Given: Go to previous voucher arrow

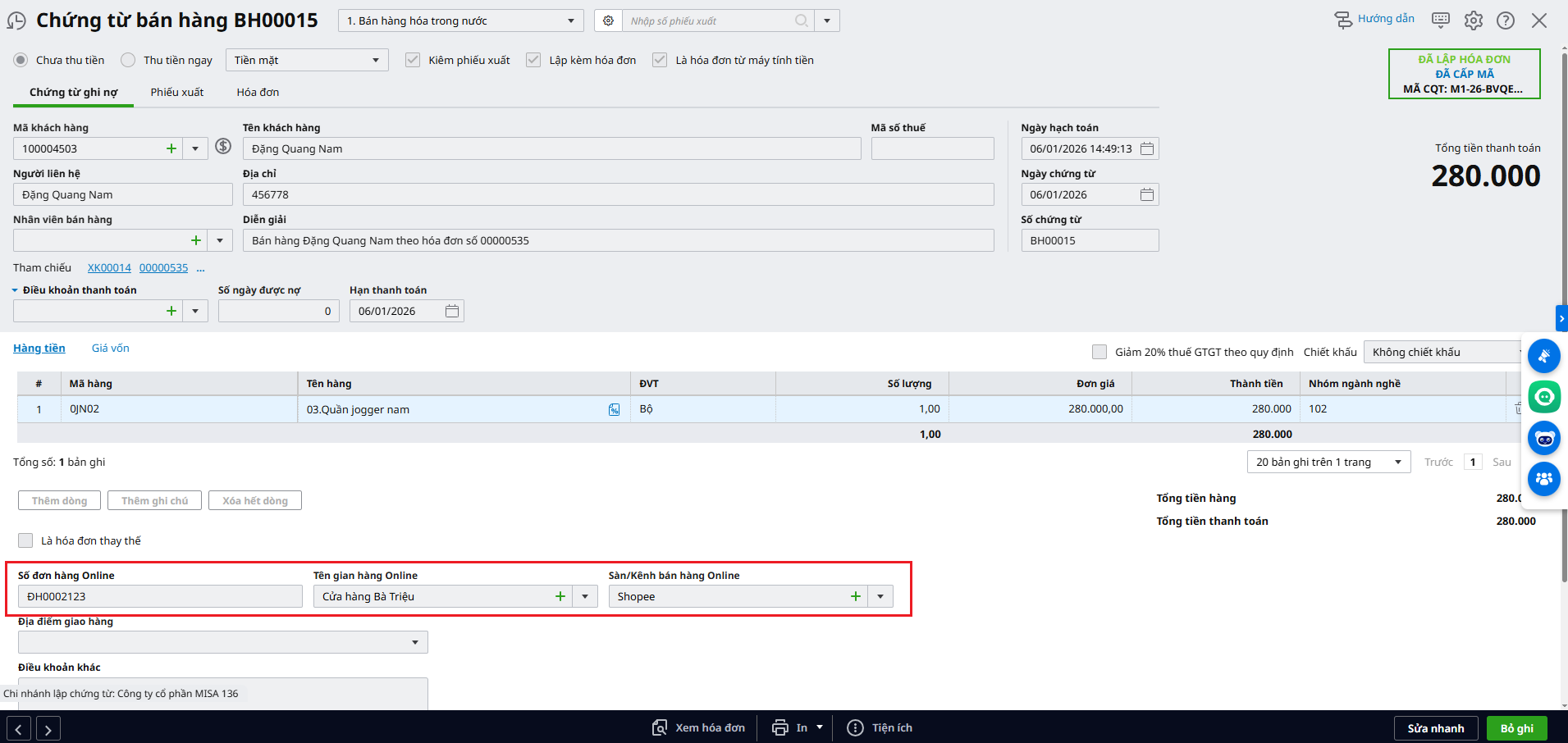Looking at the screenshot, I should [19, 728].
